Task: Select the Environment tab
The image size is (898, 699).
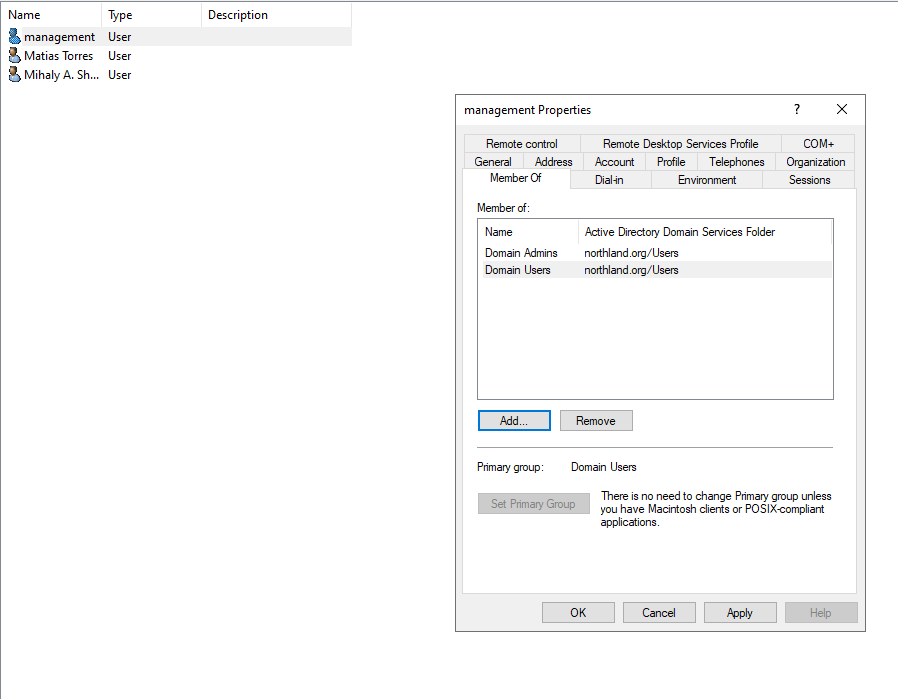Action: point(706,180)
